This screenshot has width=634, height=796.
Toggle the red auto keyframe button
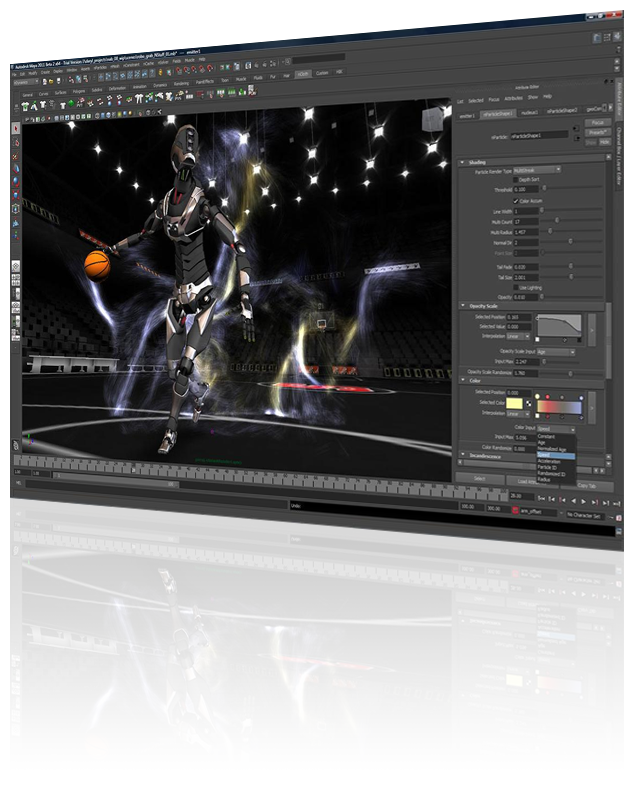tap(514, 510)
